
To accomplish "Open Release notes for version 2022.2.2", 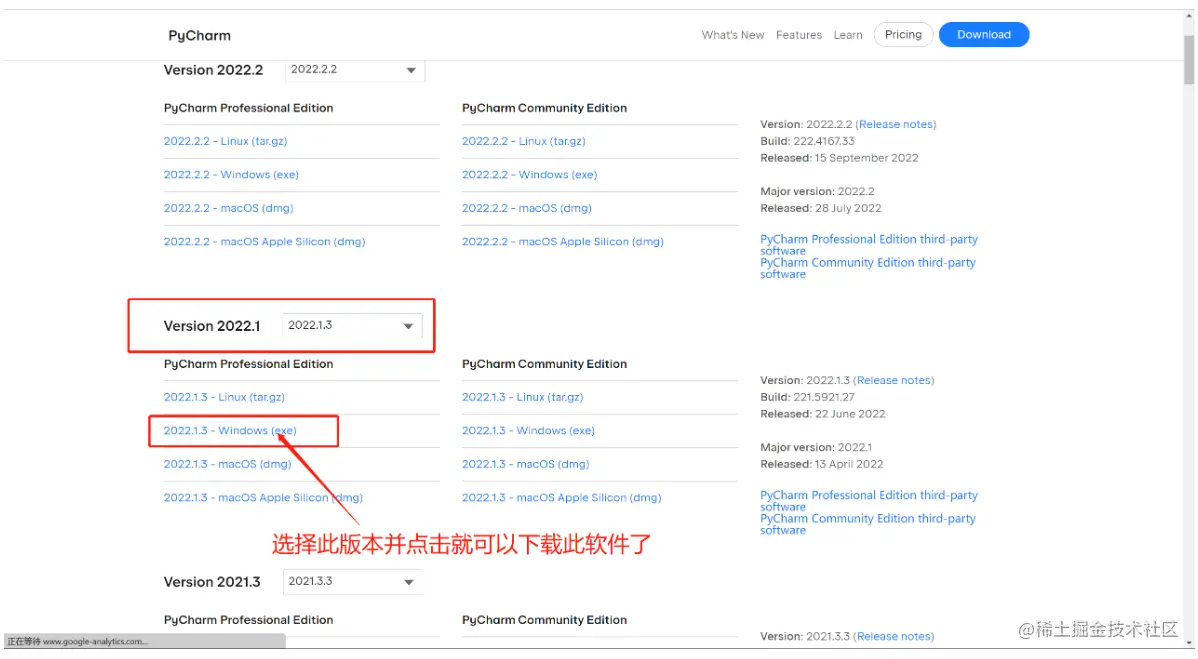I will pyautogui.click(x=895, y=124).
